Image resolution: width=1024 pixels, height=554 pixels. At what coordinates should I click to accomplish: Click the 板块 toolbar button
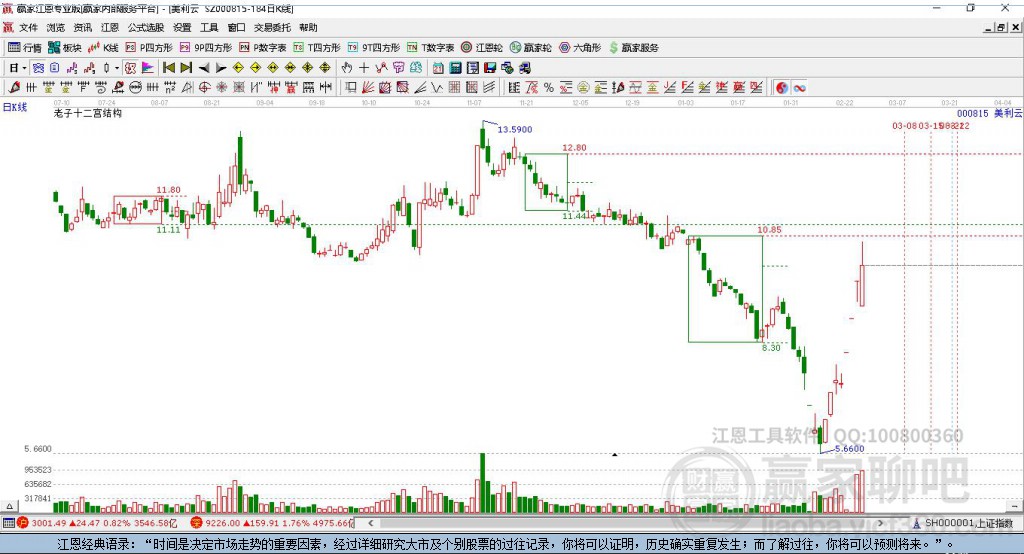pos(65,48)
